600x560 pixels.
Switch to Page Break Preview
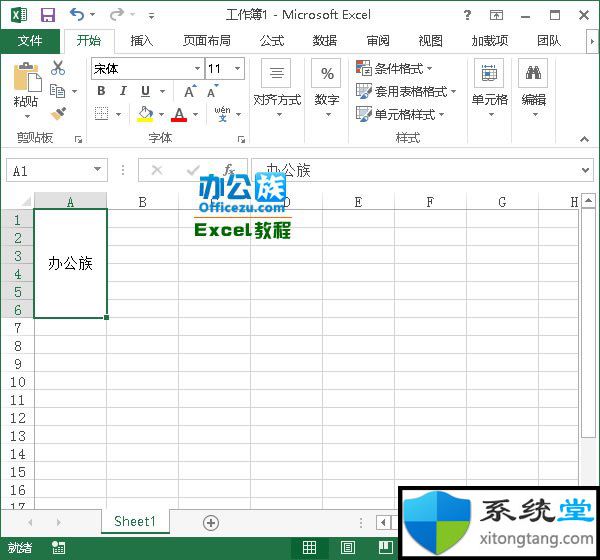[386, 548]
